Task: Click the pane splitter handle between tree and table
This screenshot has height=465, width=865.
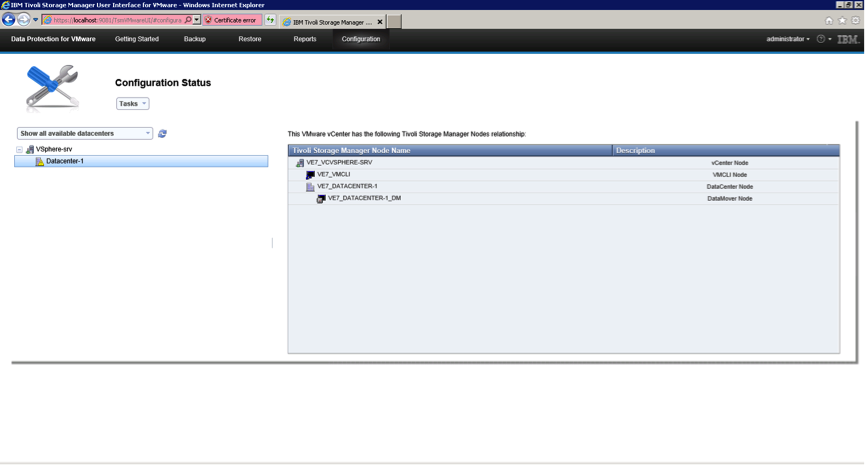Action: pos(273,243)
